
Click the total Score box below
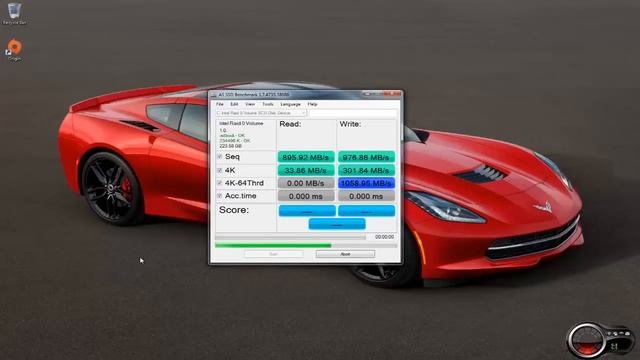pos(337,224)
